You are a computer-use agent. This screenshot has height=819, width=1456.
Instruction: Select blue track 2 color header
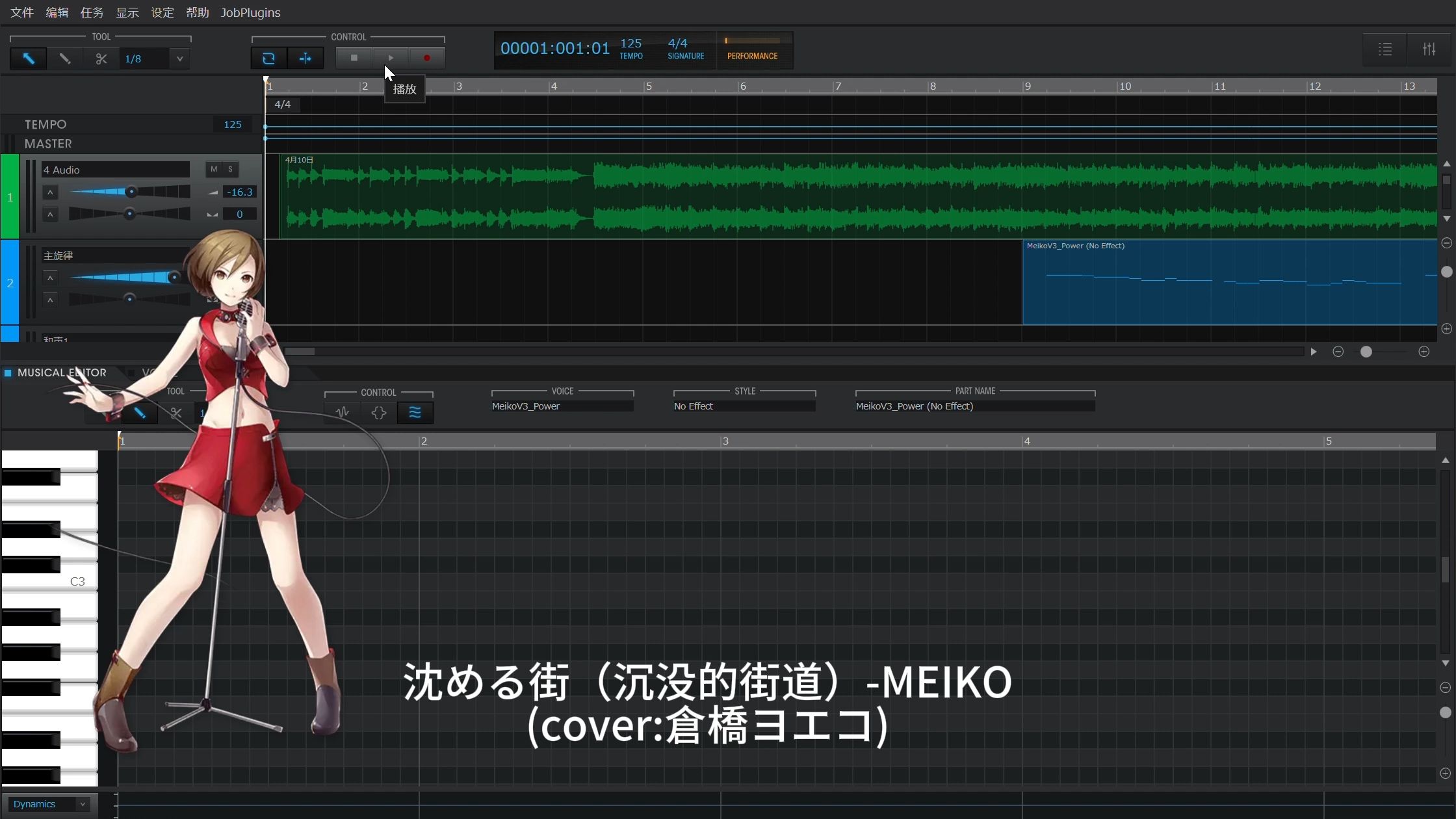10,282
